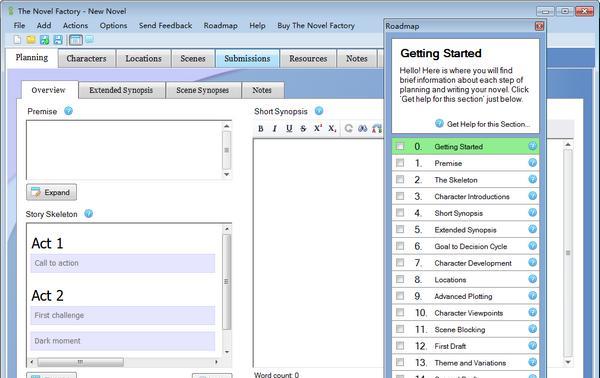This screenshot has width=600, height=378.
Task: Open the Roadmap menu item
Action: tap(220, 26)
